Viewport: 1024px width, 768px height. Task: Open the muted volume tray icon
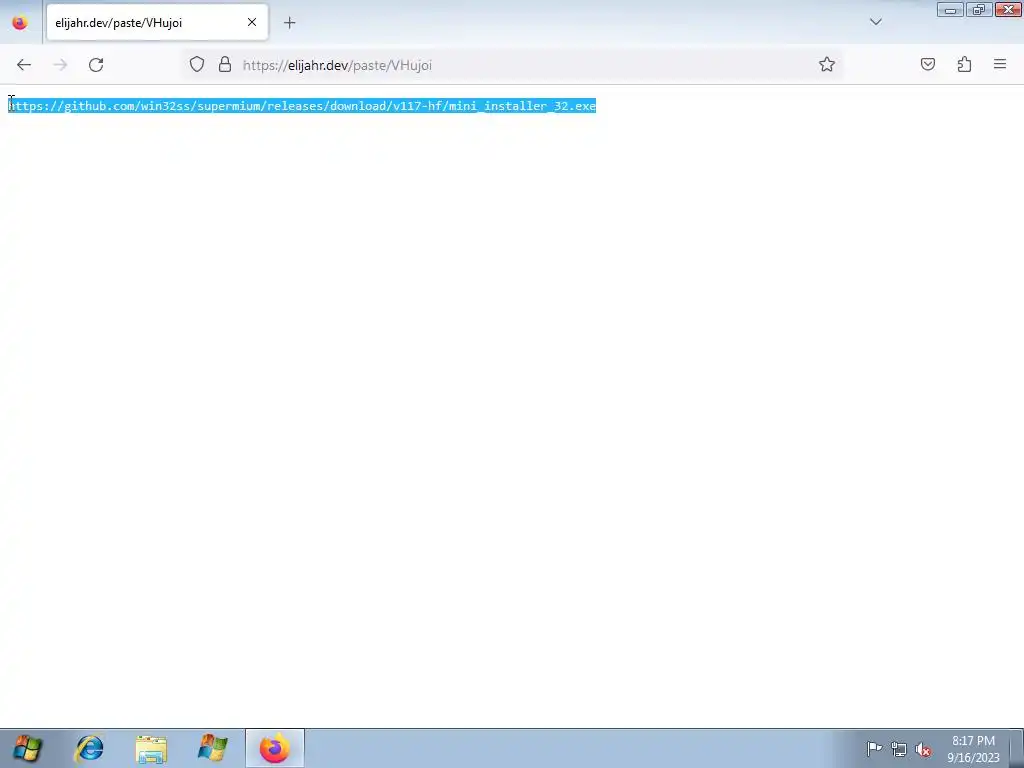tap(923, 749)
